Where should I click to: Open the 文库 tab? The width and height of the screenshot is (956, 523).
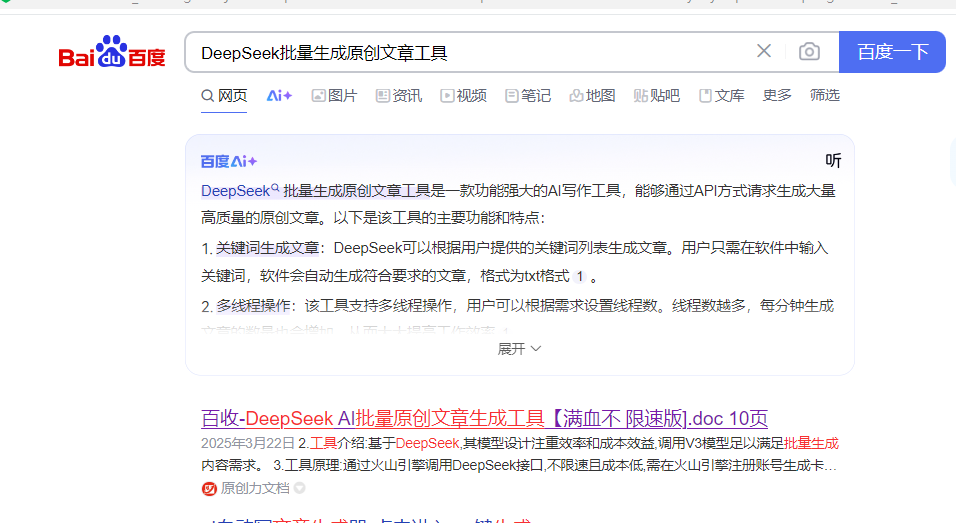721,96
